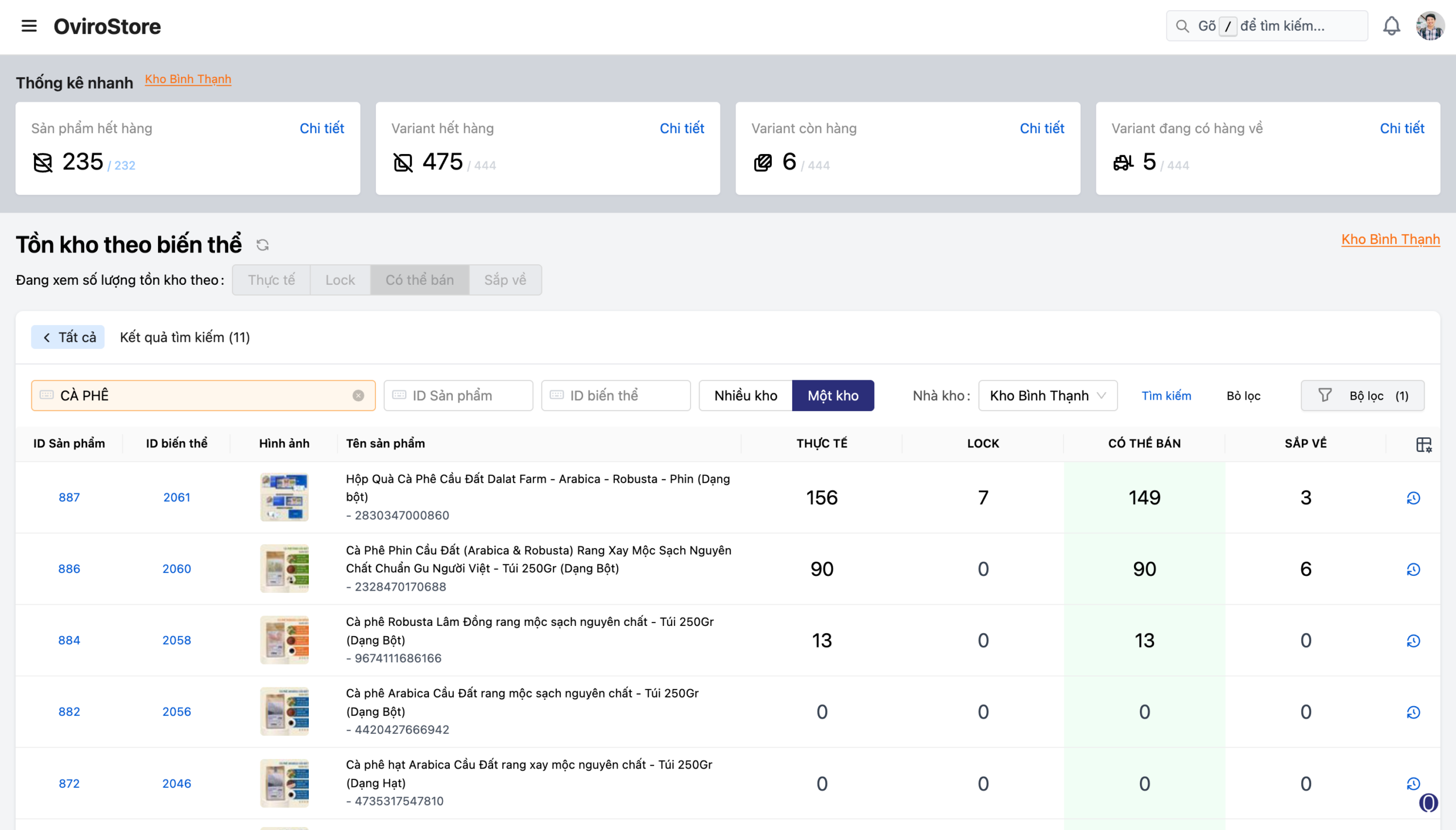Click the notification bell icon
Viewport: 1456px width, 830px height.
coord(1391,26)
